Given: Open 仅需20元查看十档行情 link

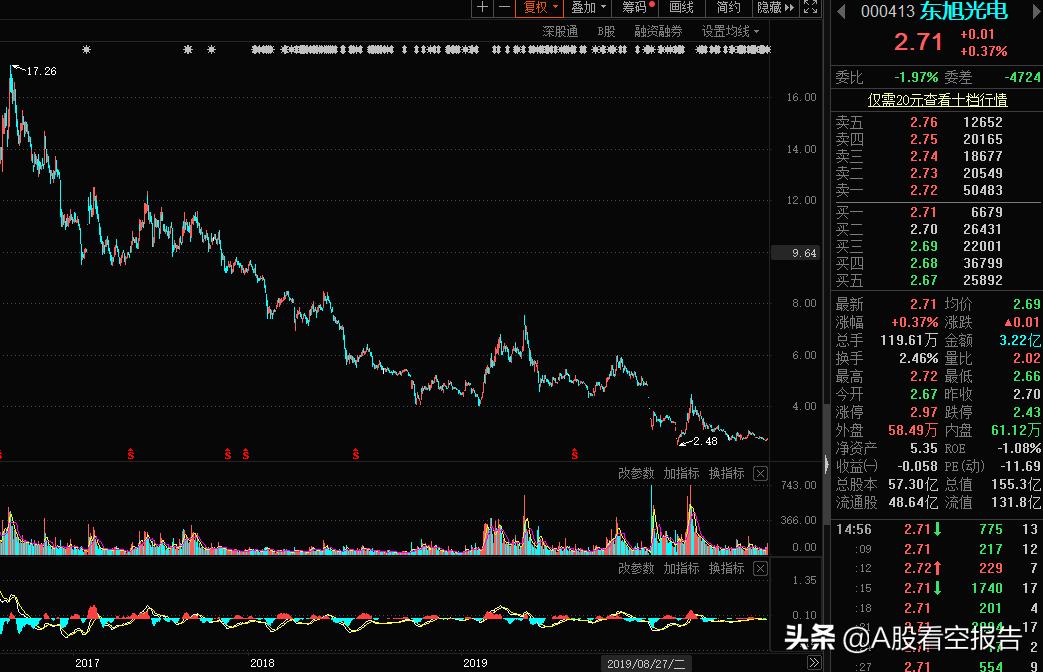Looking at the screenshot, I should tap(937, 100).
